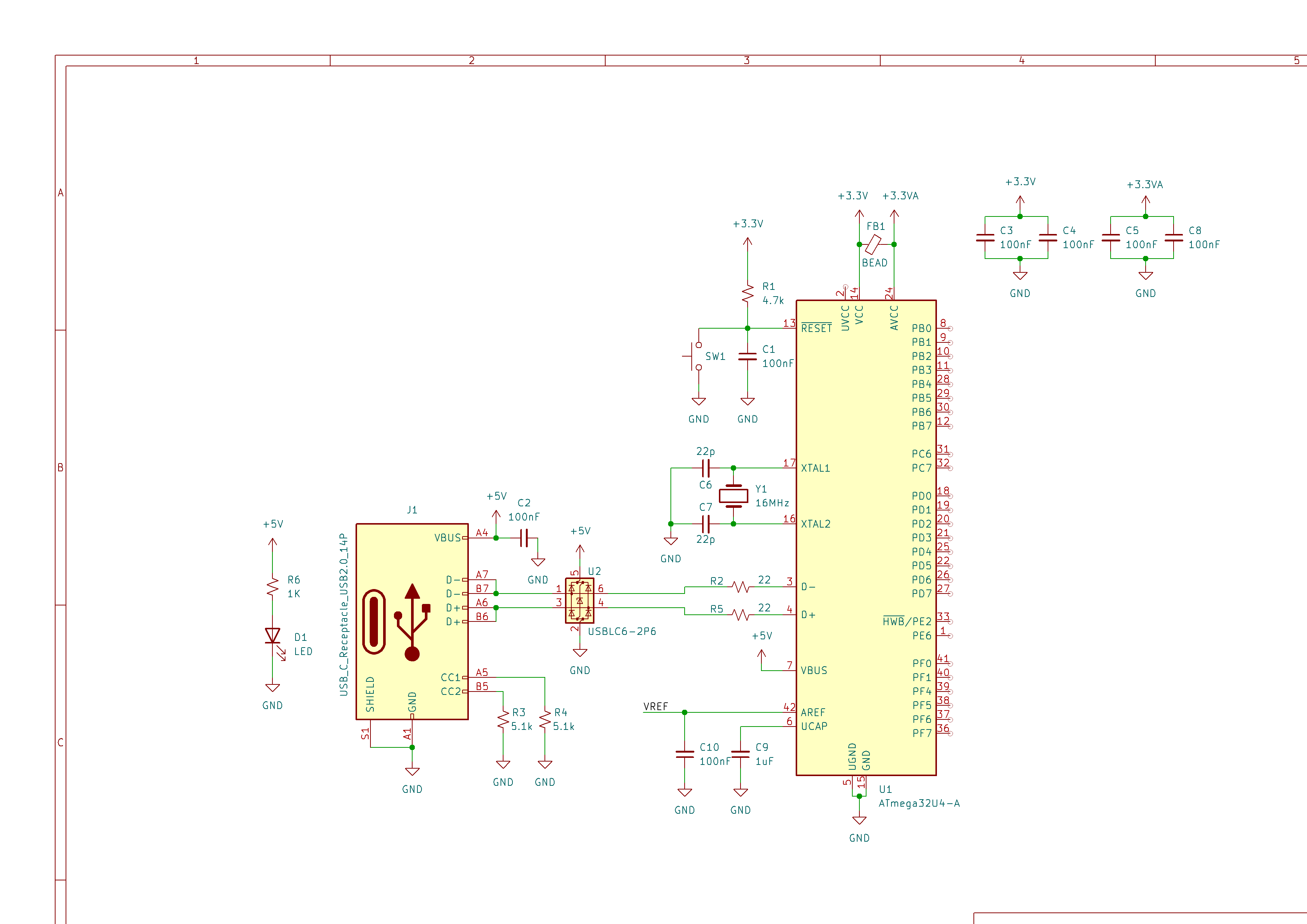The image size is (1307, 924).
Task: Select the ATmega32U4-A chip U1 body
Action: tap(865, 537)
